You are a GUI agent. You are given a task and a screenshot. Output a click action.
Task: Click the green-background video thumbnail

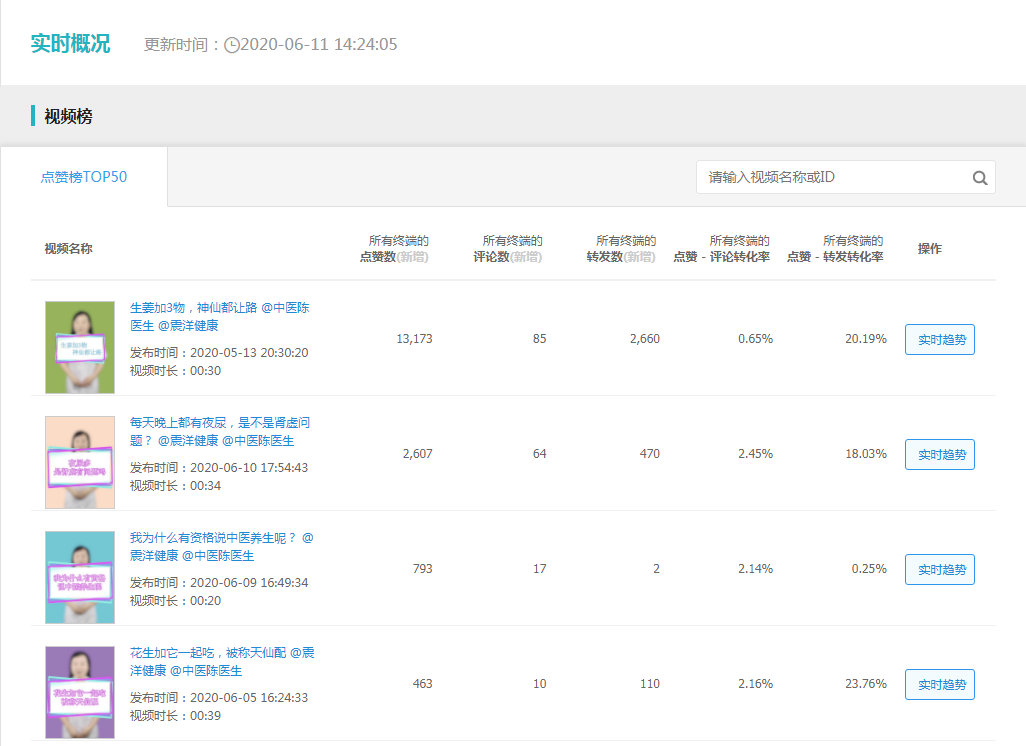[x=80, y=347]
